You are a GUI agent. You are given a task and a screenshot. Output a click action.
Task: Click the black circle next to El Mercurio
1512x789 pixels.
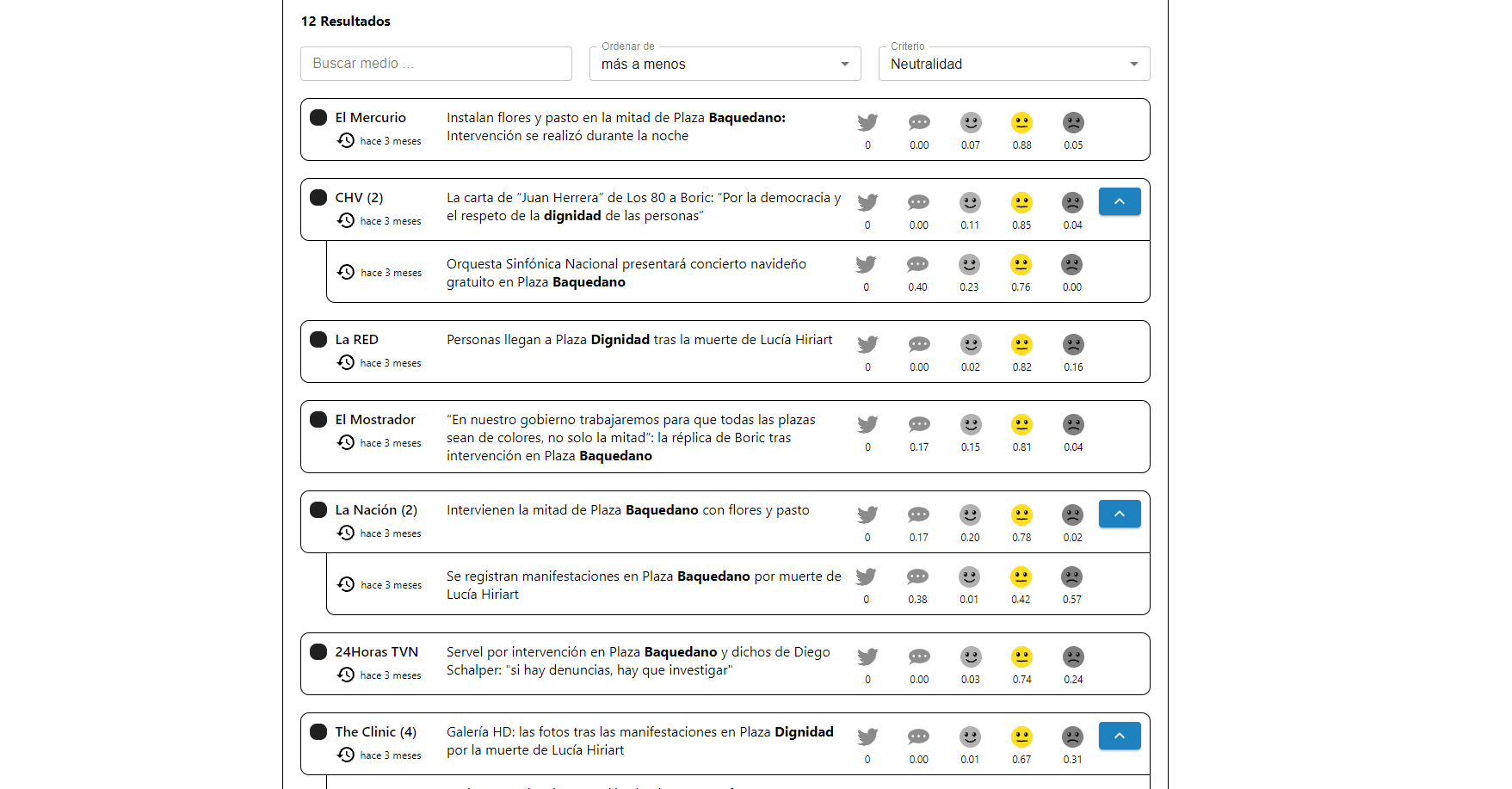(318, 118)
